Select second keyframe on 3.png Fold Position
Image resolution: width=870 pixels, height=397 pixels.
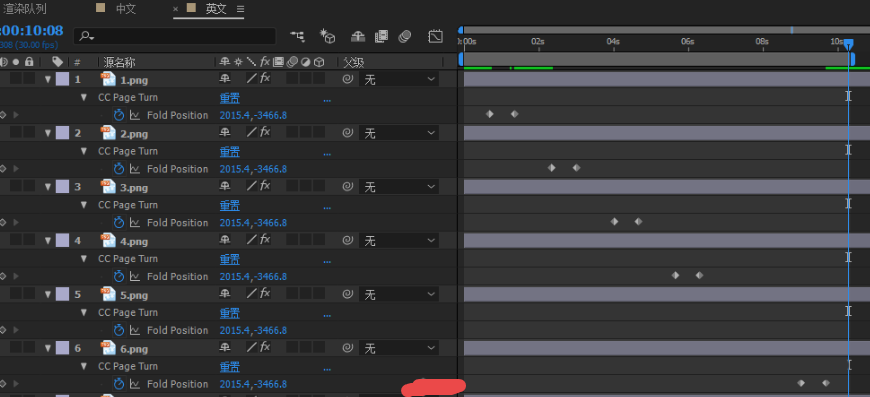(x=638, y=222)
